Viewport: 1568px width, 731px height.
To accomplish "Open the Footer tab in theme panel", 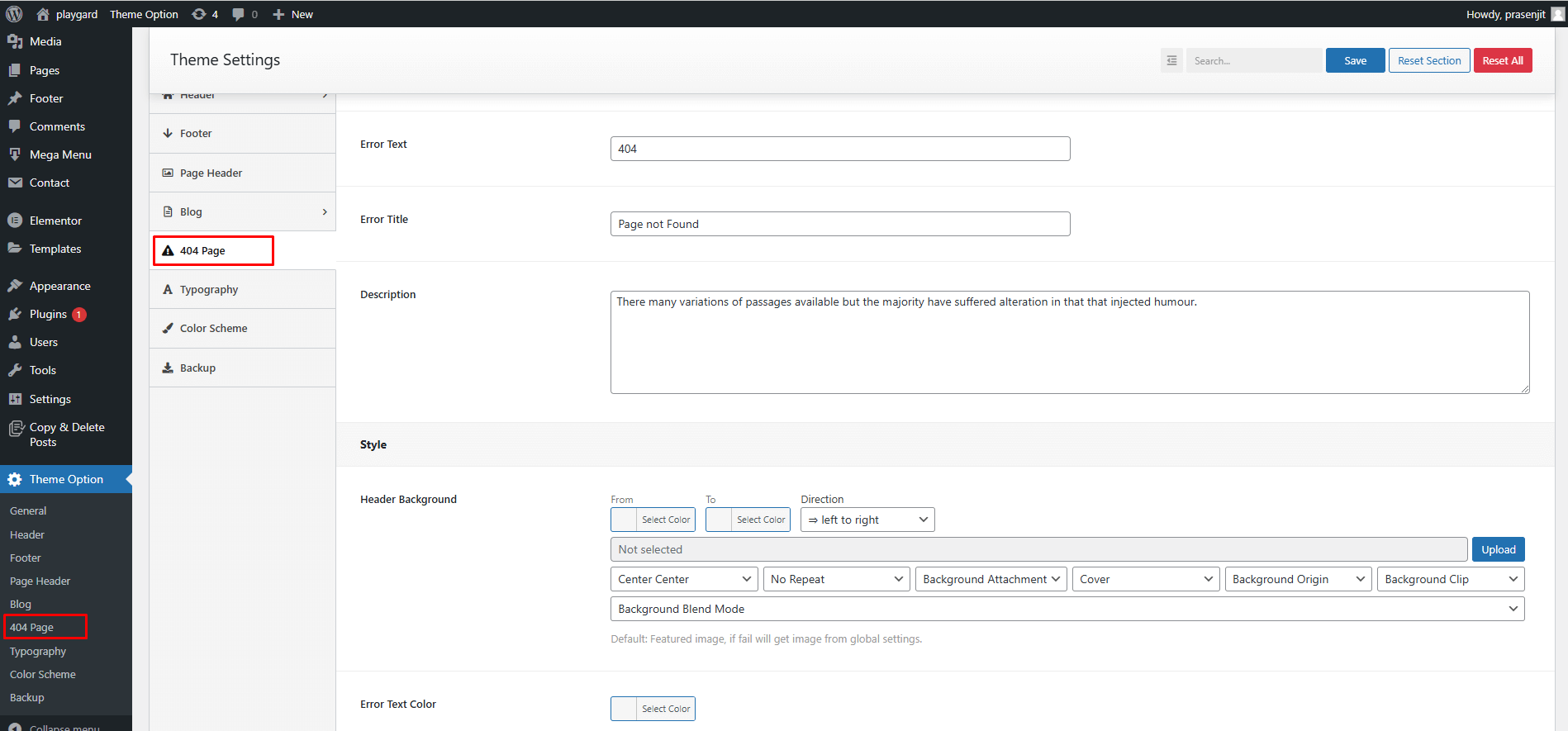I will (242, 133).
